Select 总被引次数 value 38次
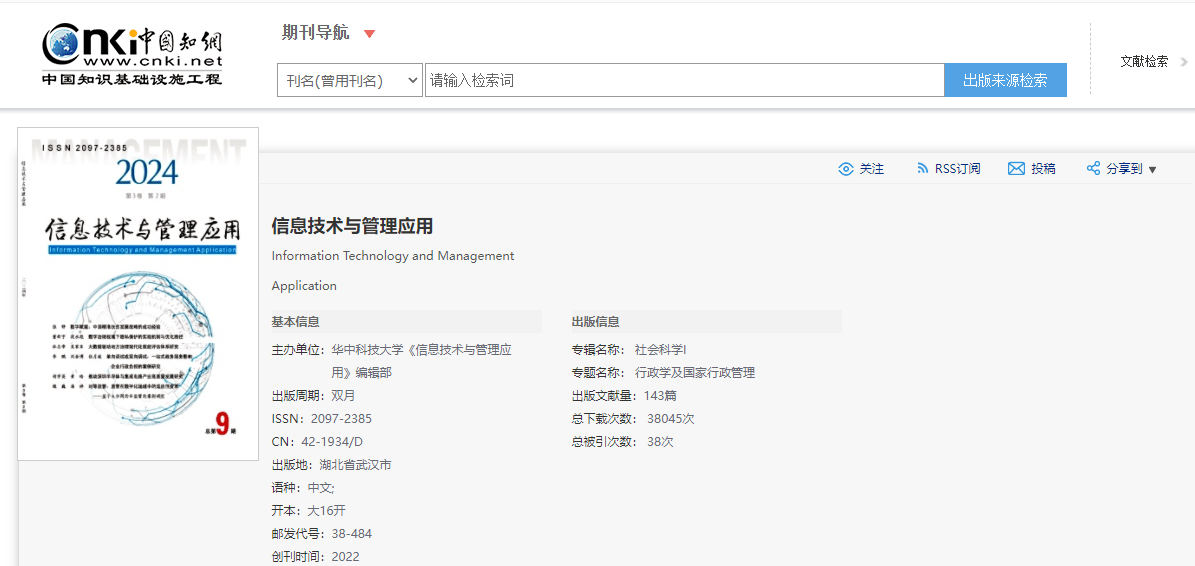The image size is (1195, 566). [x=660, y=442]
